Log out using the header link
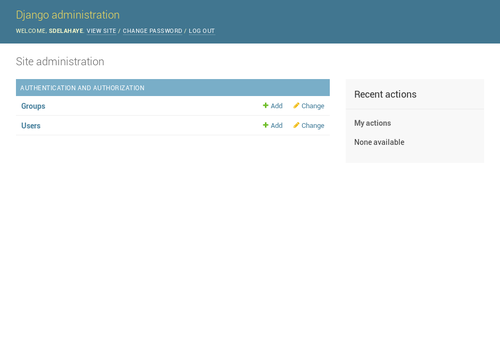The width and height of the screenshot is (500, 364). click(x=202, y=31)
